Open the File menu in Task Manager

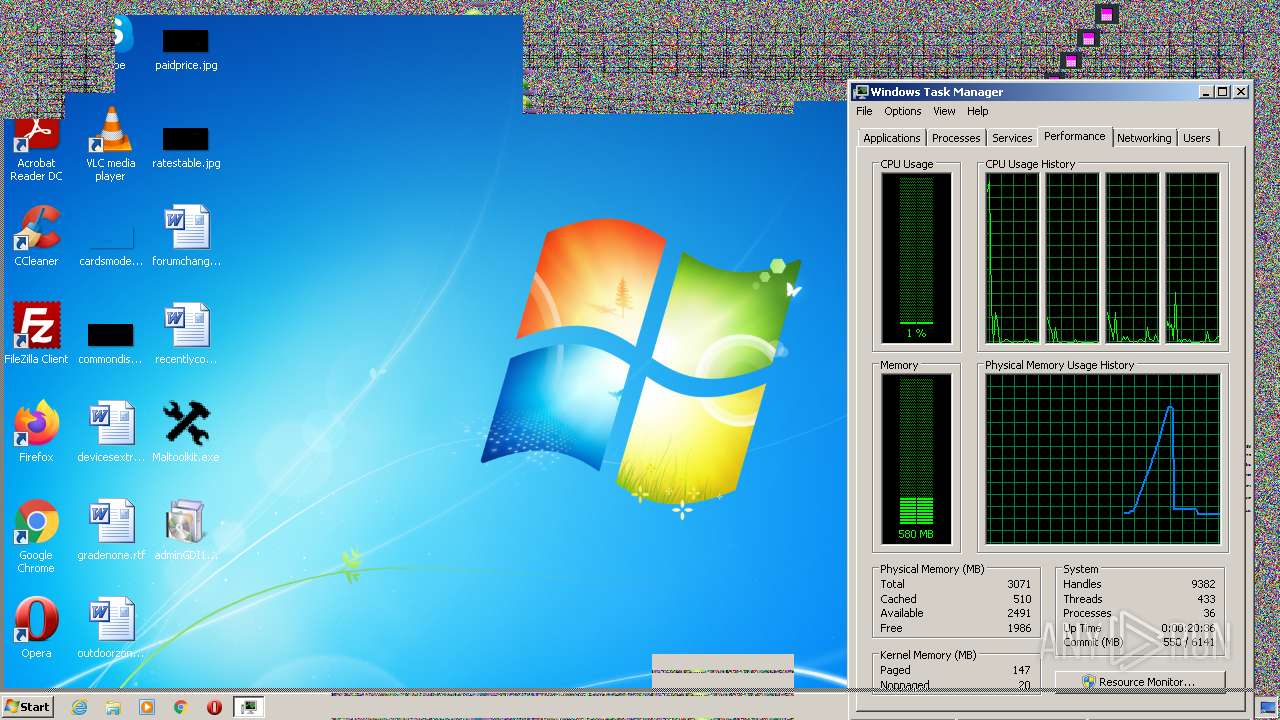point(864,111)
